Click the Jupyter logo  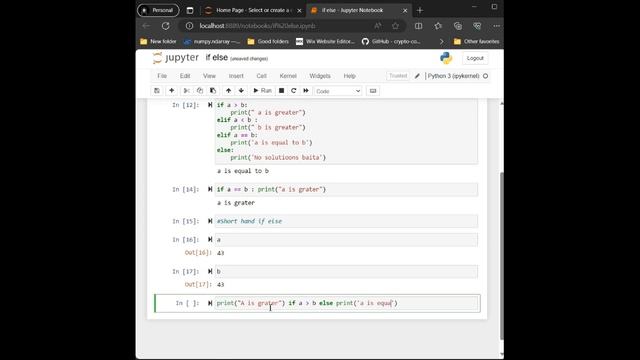click(x=176, y=58)
